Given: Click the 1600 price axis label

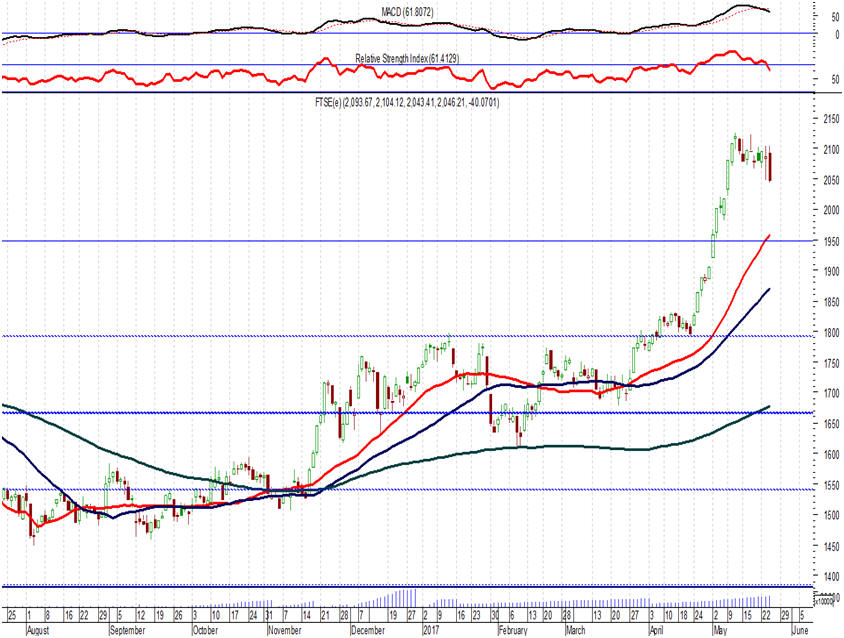Looking at the screenshot, I should (x=832, y=454).
